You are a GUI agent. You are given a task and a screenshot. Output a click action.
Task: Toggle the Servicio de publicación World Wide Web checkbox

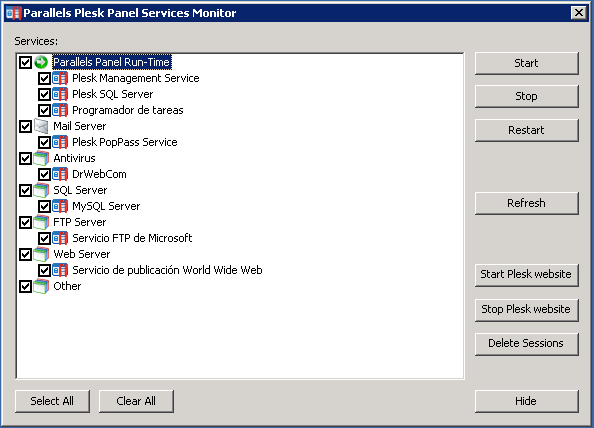click(x=44, y=270)
